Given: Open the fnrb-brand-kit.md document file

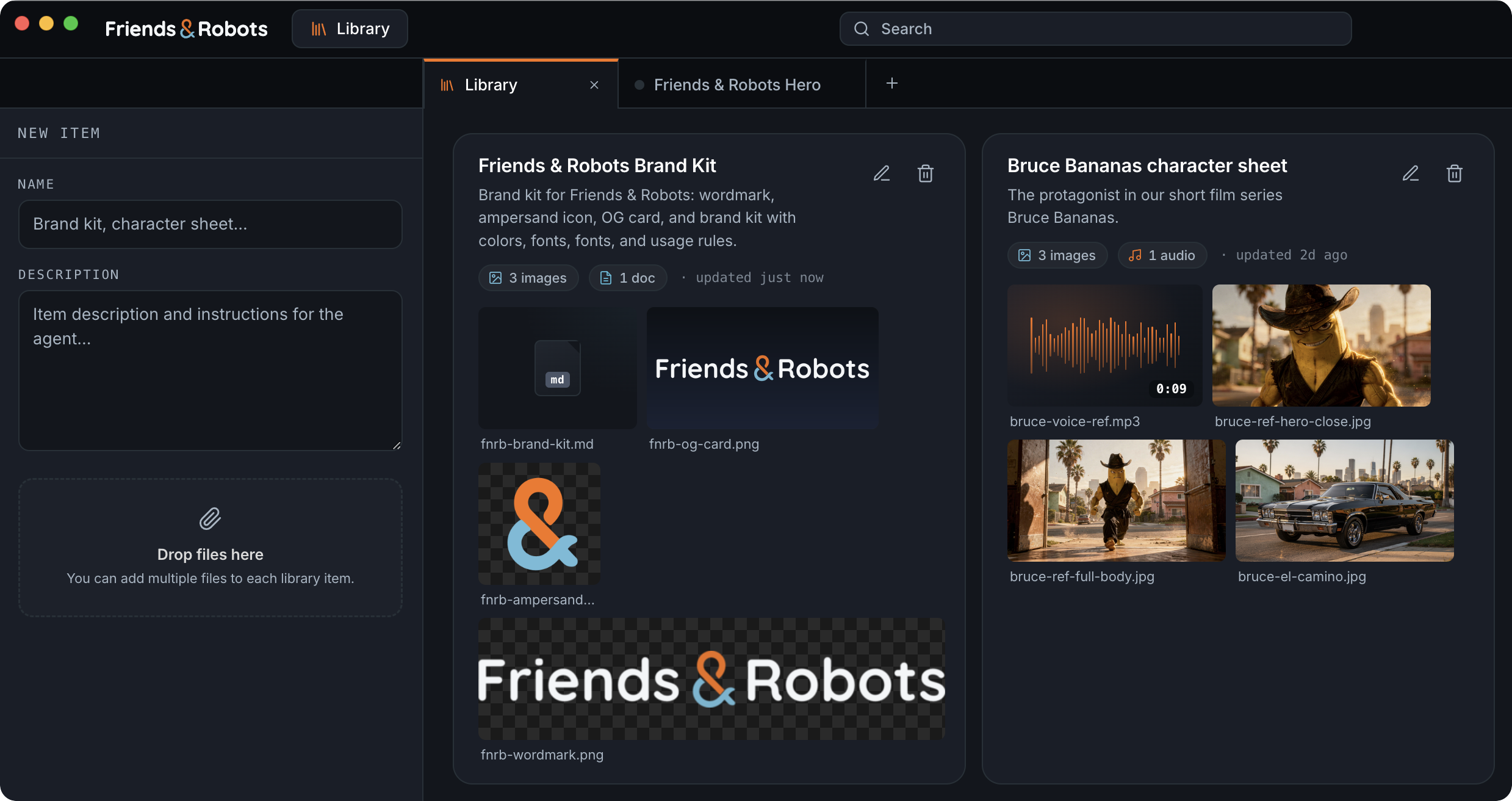Looking at the screenshot, I should (x=558, y=368).
